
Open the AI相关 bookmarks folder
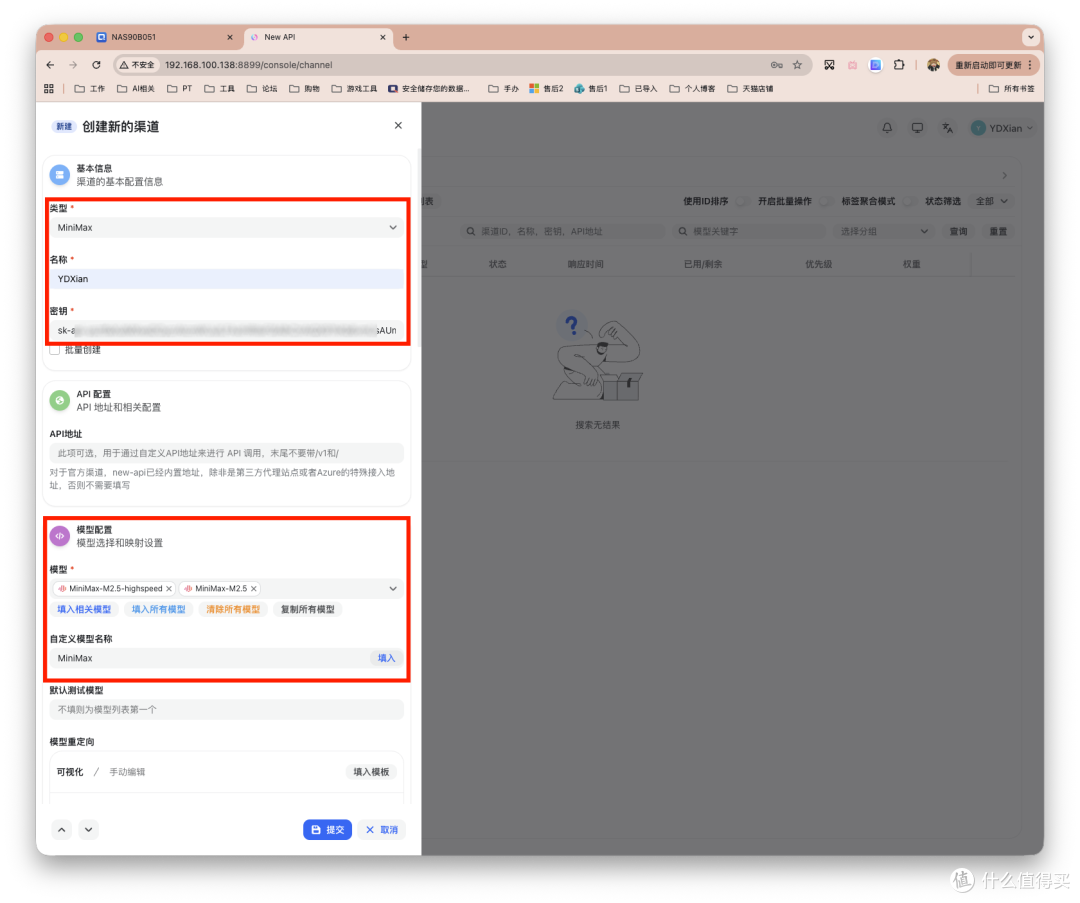[x=136, y=89]
